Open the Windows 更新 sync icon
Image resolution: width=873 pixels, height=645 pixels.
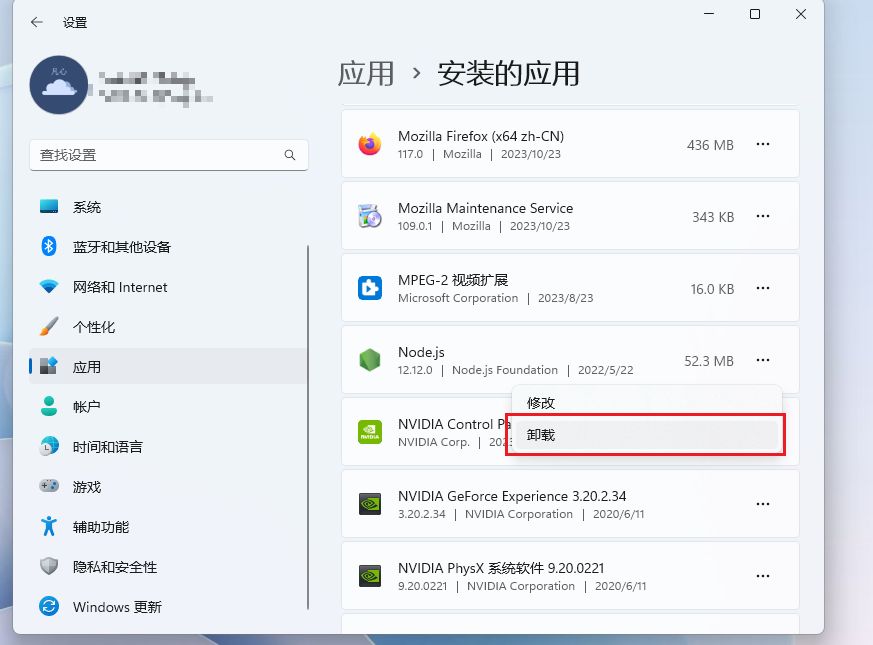[49, 606]
